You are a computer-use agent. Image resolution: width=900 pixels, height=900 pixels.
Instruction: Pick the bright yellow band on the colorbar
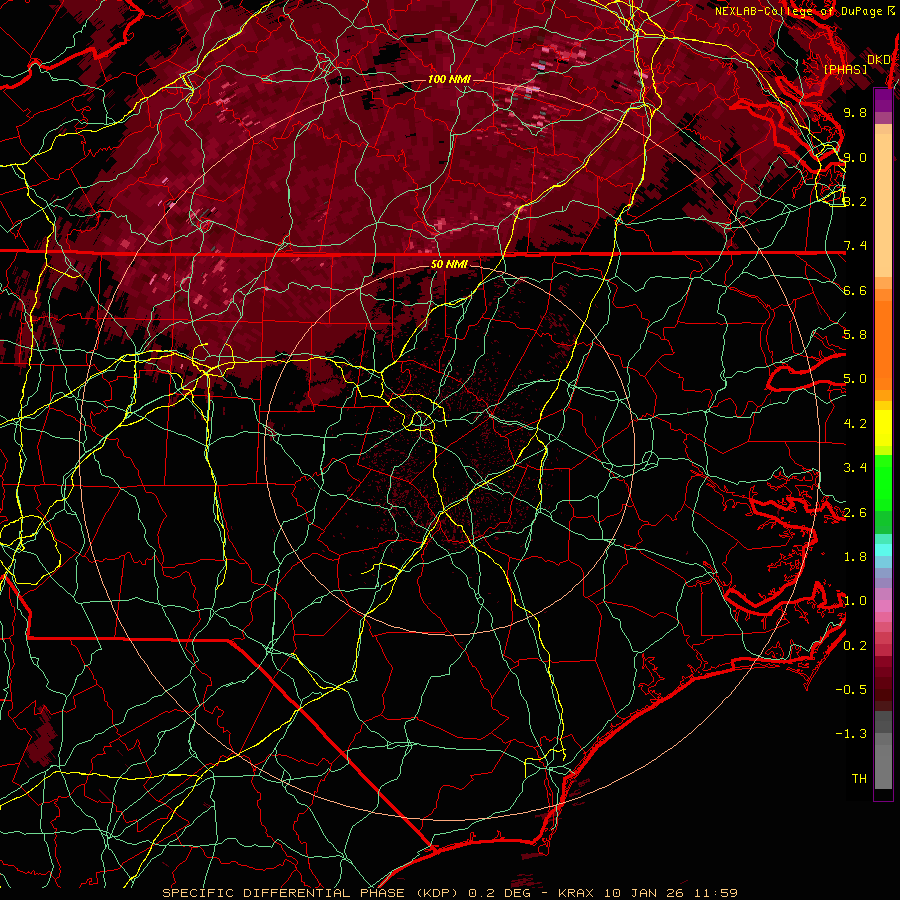click(x=883, y=428)
